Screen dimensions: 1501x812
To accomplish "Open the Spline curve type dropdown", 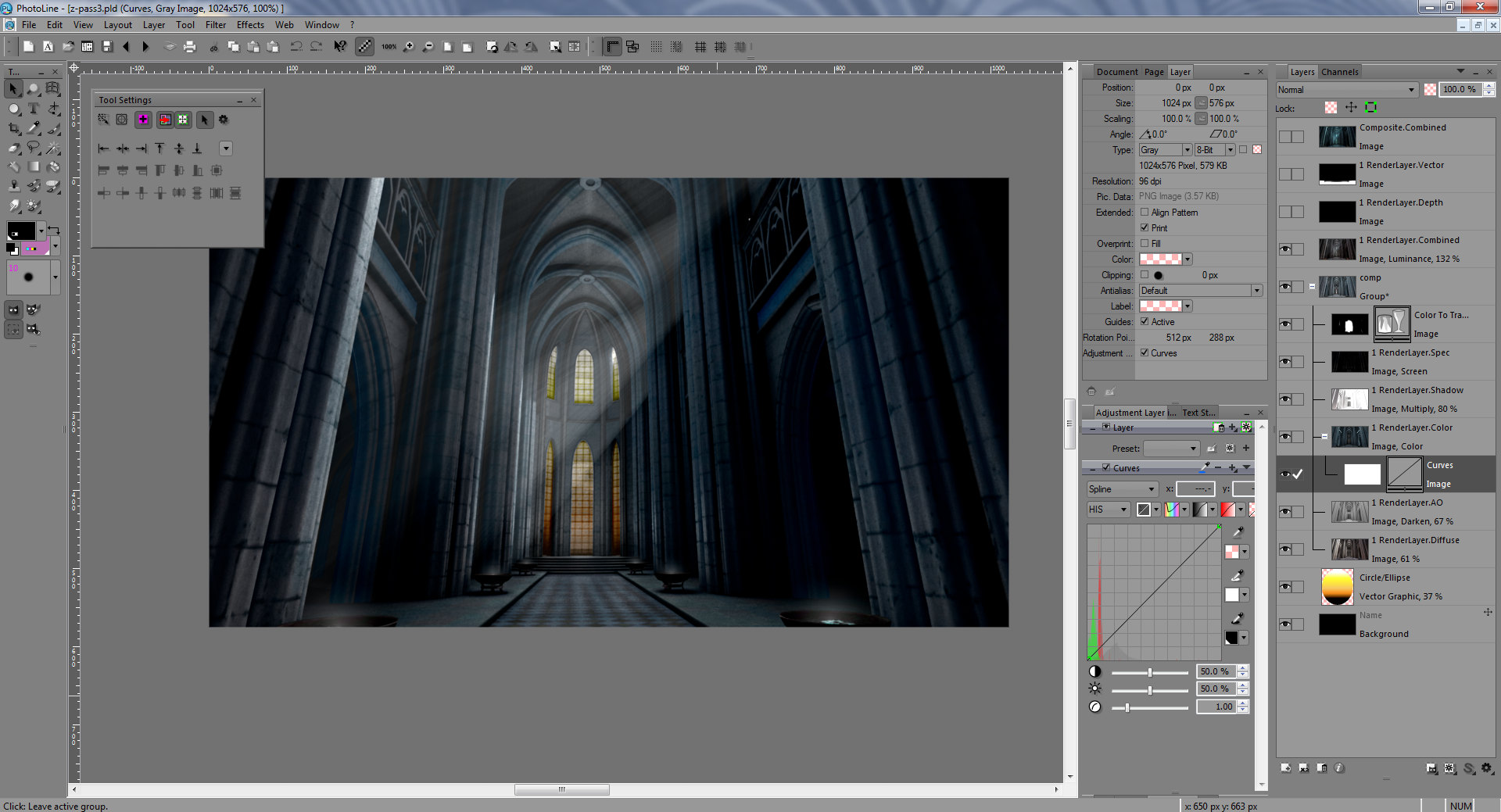I will click(x=1122, y=489).
